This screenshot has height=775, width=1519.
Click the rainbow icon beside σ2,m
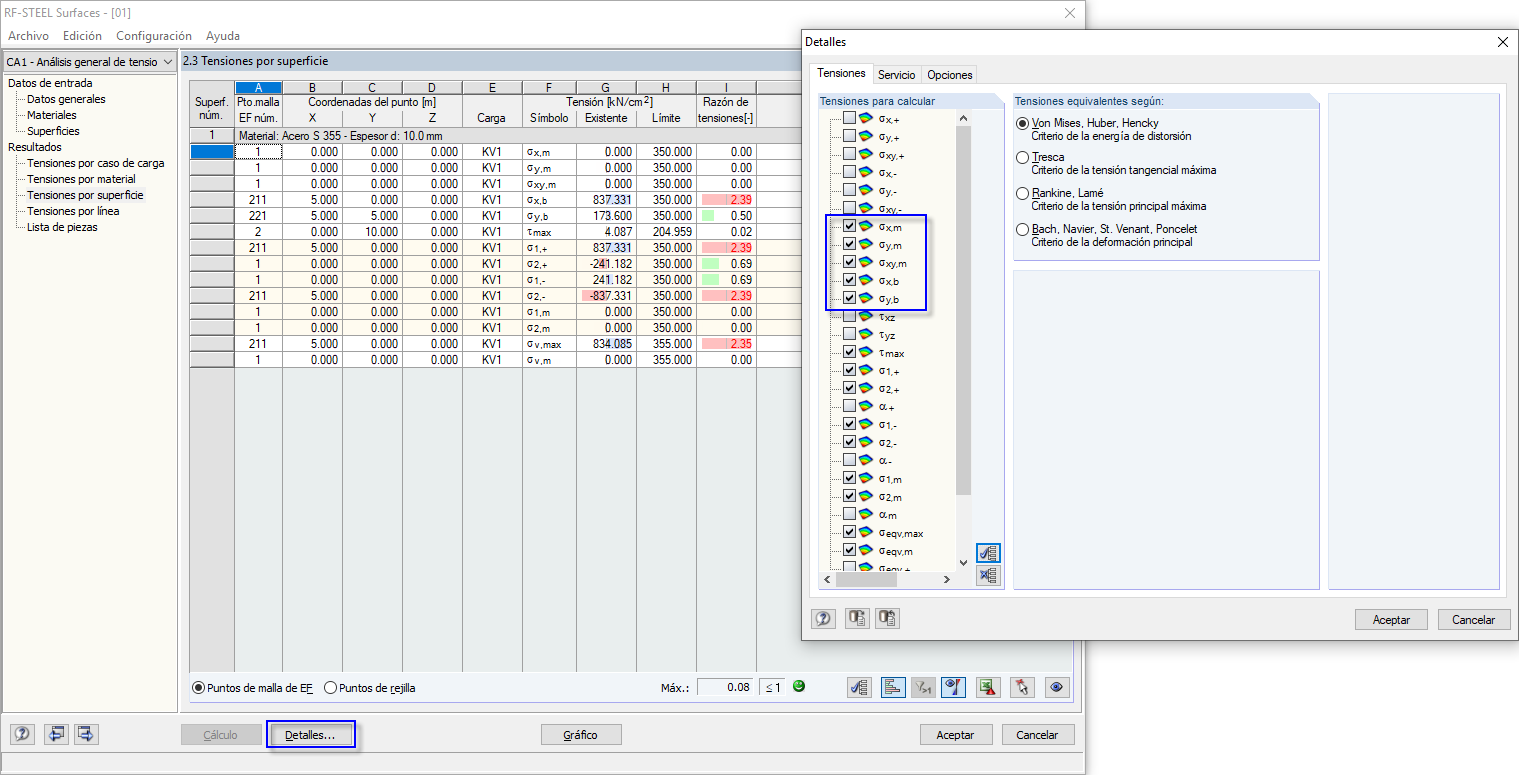pos(866,496)
